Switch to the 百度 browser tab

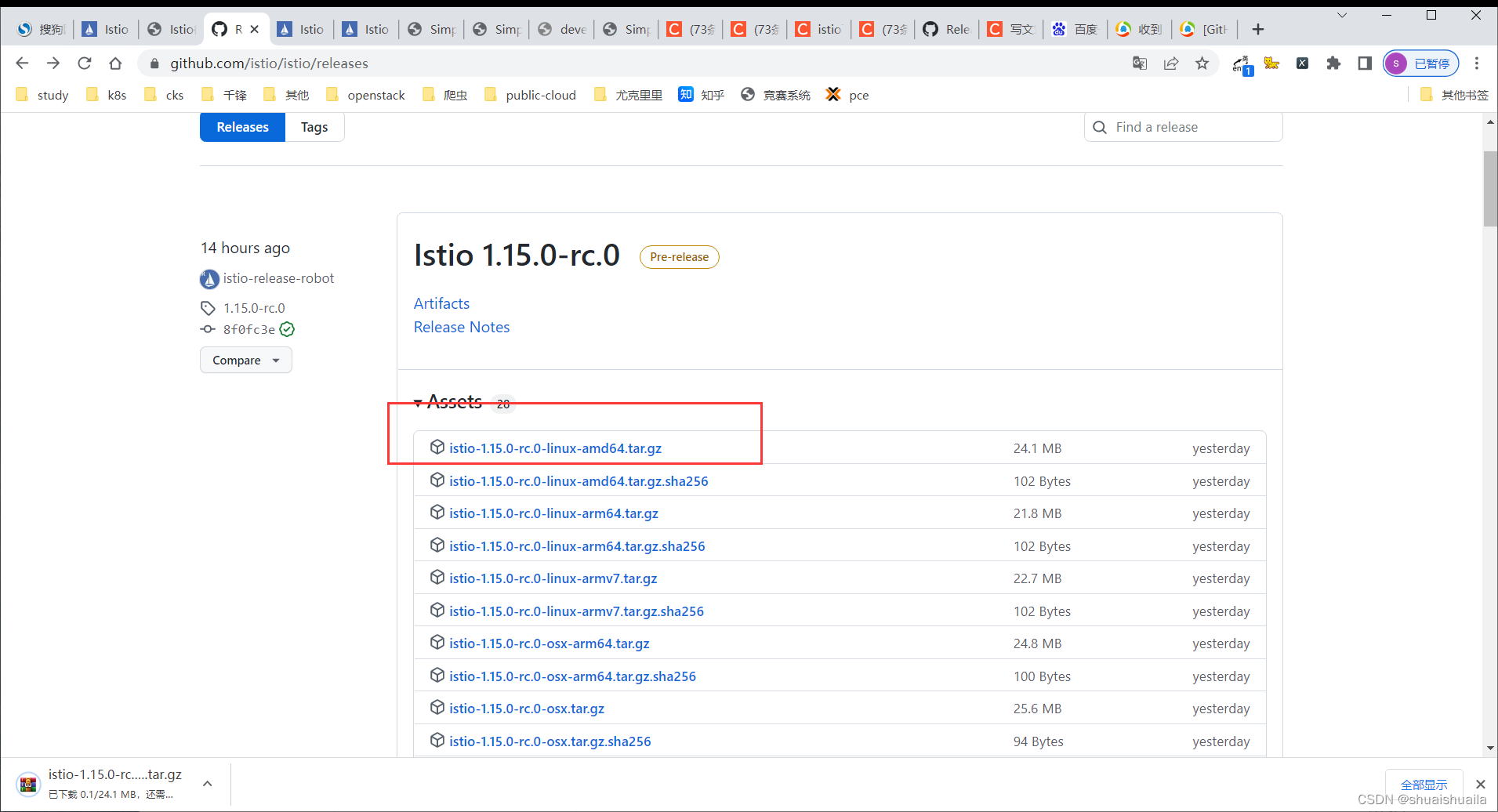[x=1075, y=29]
